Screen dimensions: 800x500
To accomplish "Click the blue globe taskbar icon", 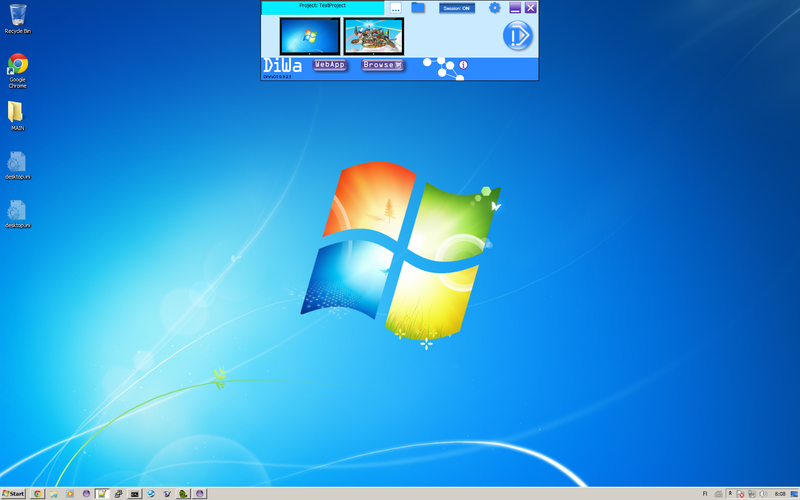I will click(x=151, y=493).
